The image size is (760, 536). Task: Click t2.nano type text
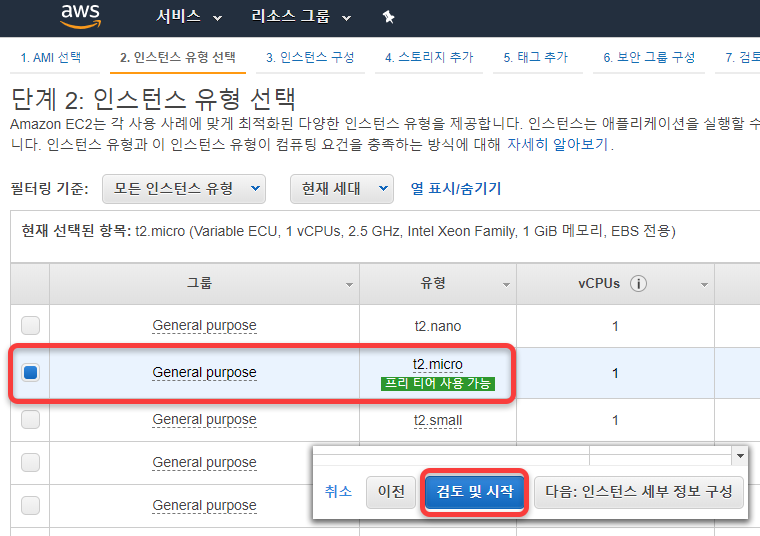(x=438, y=326)
